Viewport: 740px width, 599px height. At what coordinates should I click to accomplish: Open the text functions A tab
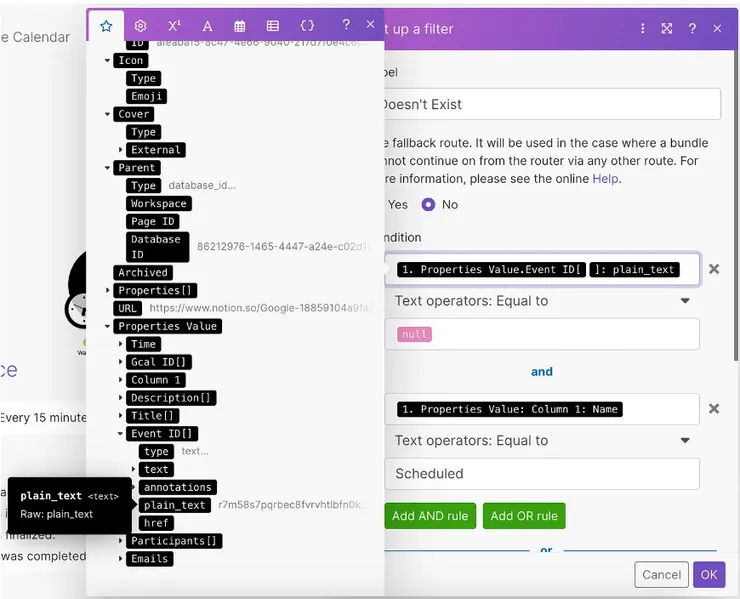pos(207,26)
